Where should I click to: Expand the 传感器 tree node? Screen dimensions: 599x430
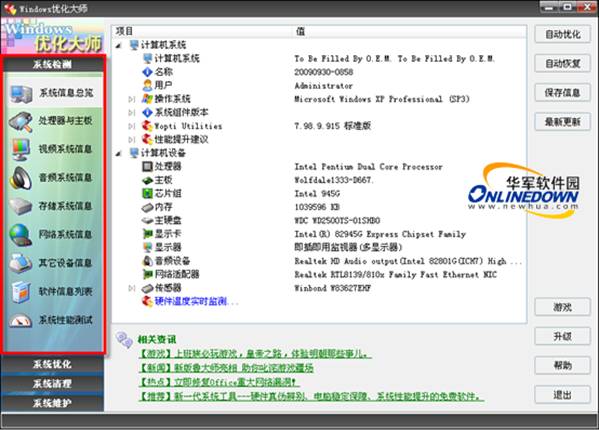pos(132,288)
